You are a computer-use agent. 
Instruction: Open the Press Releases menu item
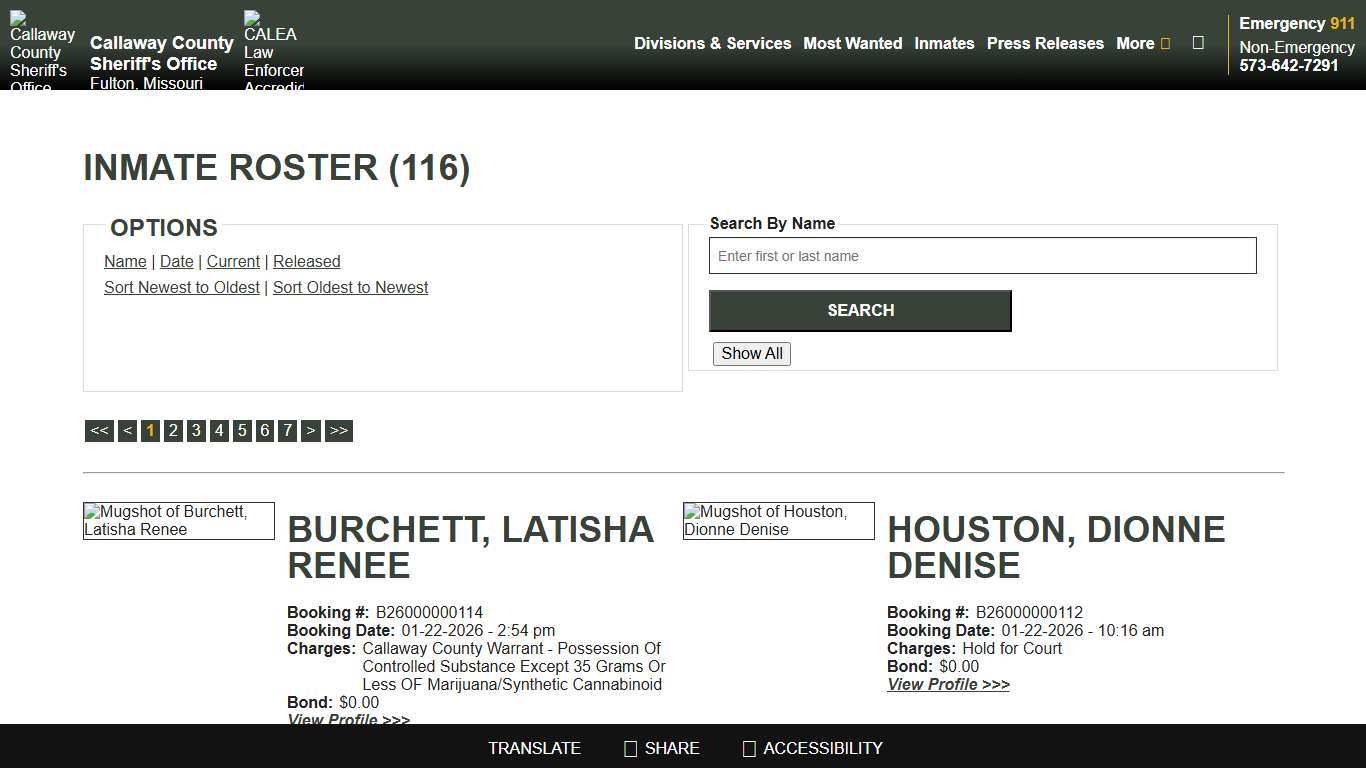1045,43
